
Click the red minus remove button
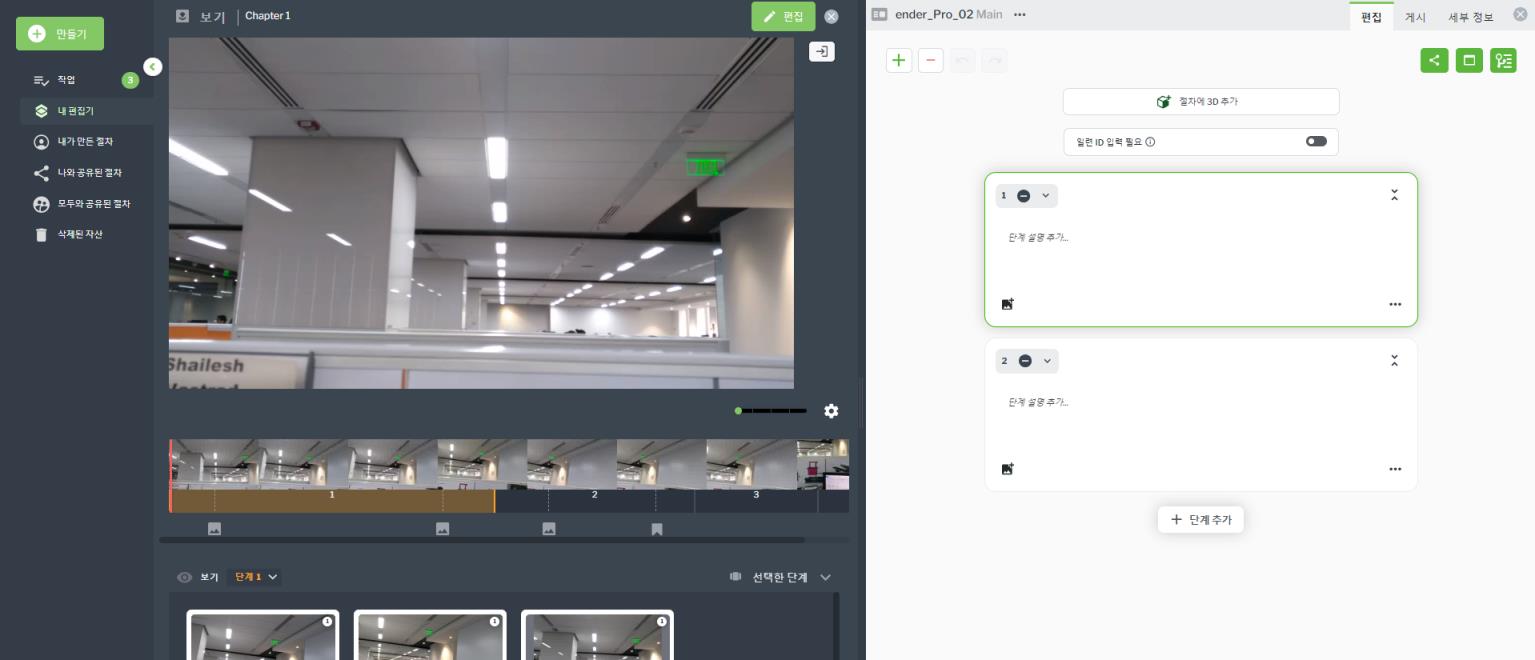931,60
